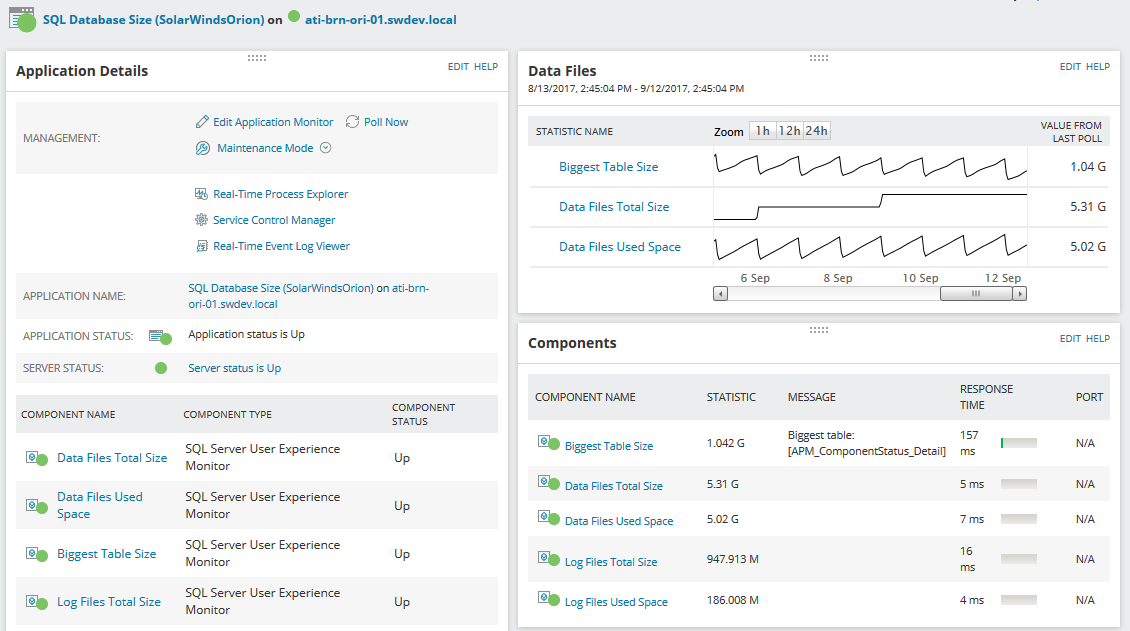The image size is (1130, 631).
Task: Click the Application Details panel drag handle
Action: tap(257, 58)
